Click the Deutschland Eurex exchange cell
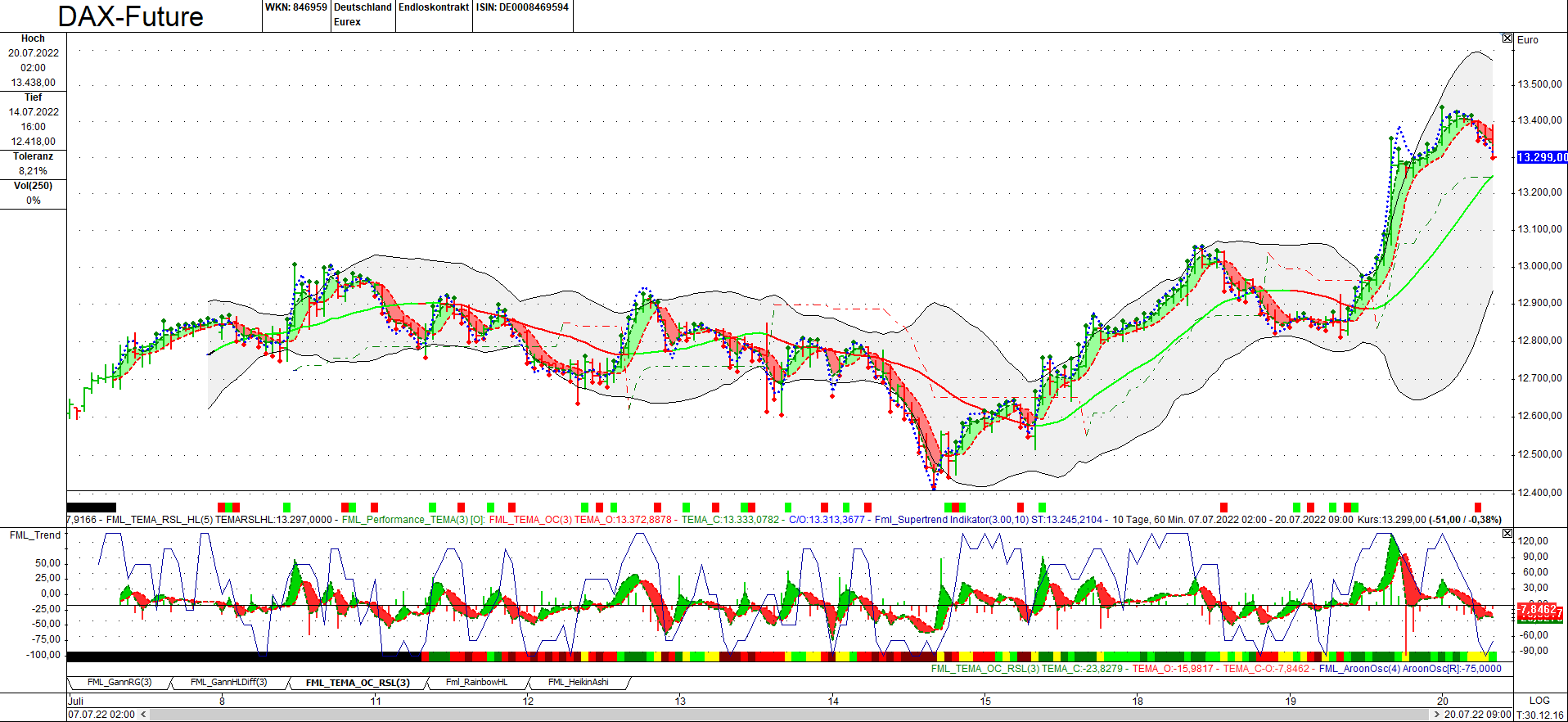Viewport: 1568px width, 722px height. [363, 15]
